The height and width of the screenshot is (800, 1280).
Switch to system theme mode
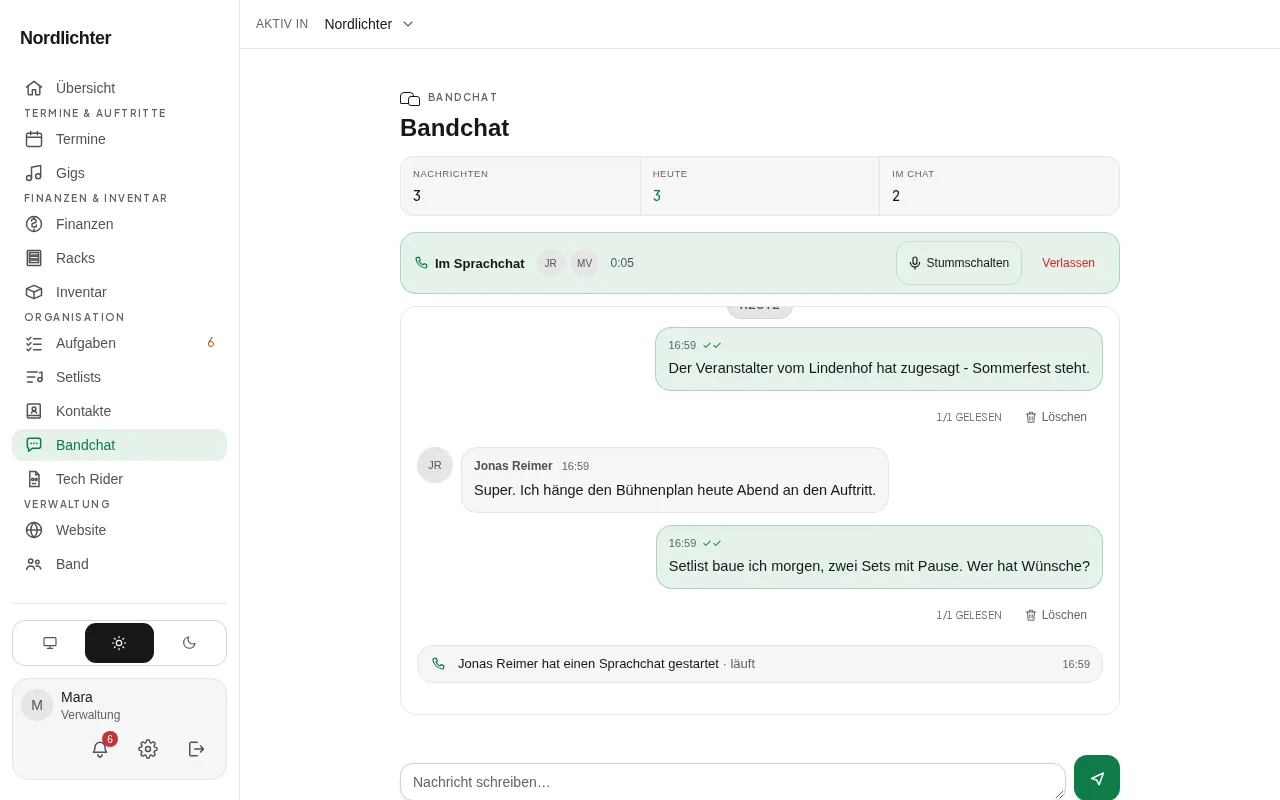point(50,643)
